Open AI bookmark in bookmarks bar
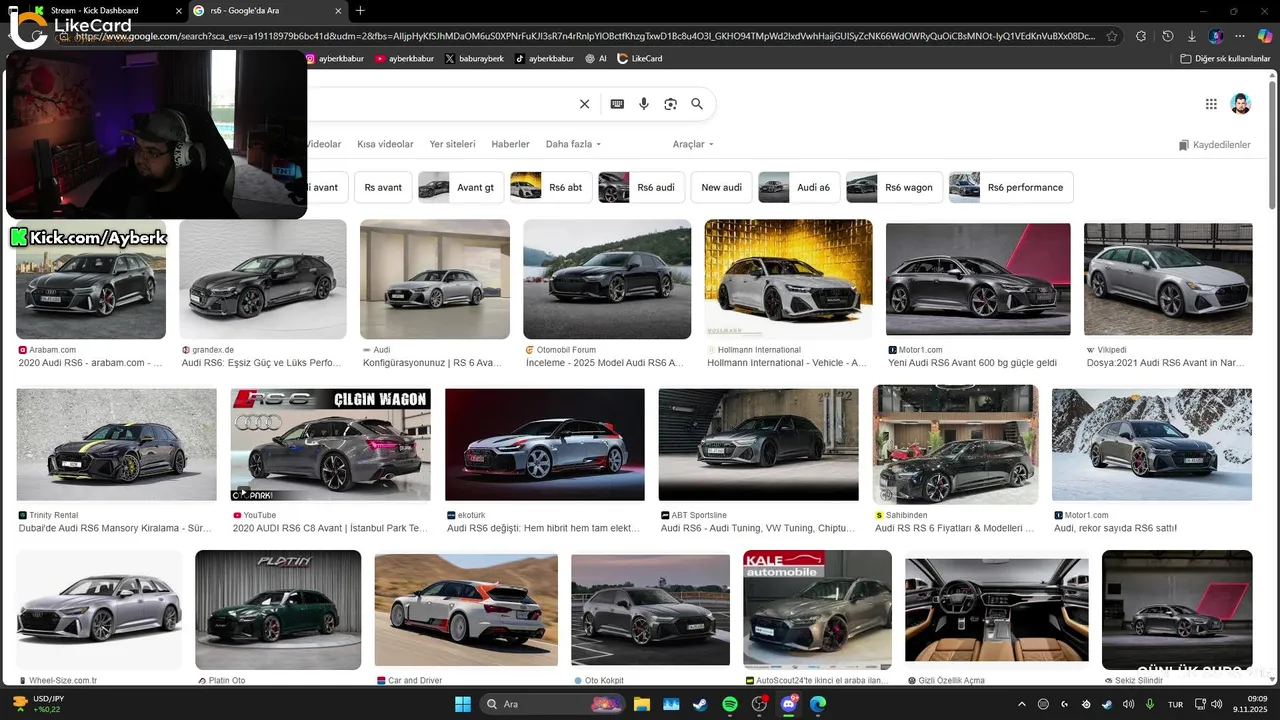The height and width of the screenshot is (720, 1280). (x=596, y=59)
